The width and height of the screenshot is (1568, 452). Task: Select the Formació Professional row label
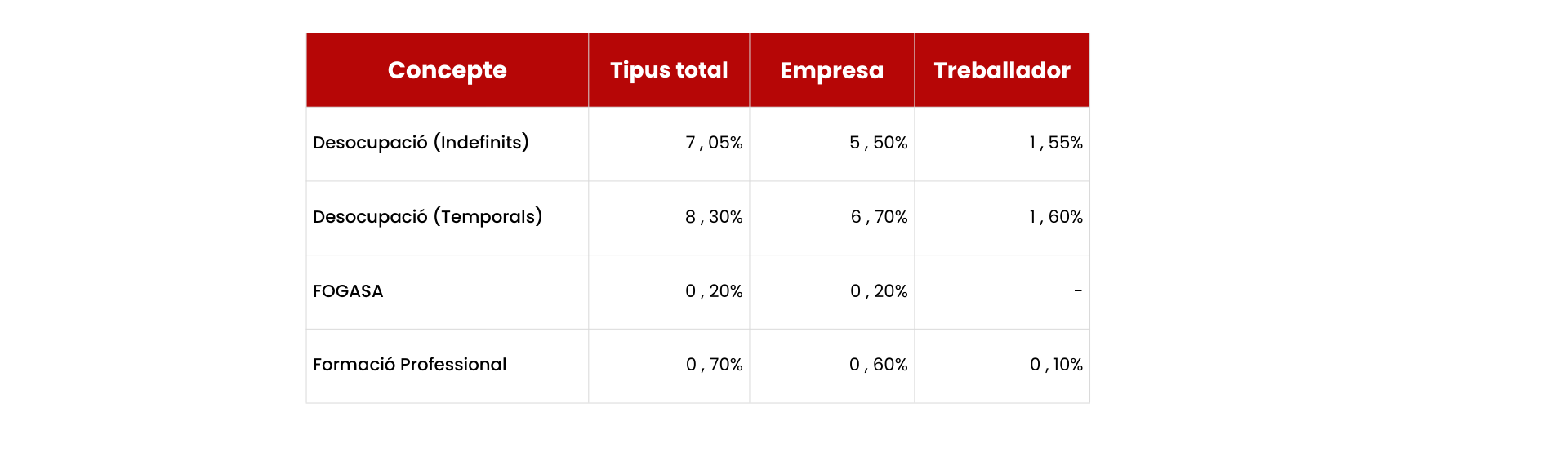409,365
